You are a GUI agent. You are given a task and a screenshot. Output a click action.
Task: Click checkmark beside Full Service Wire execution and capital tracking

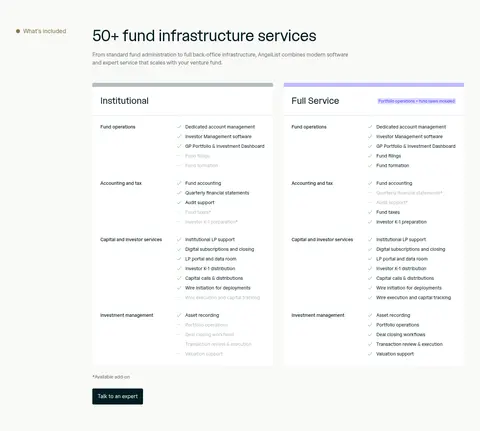coord(370,298)
